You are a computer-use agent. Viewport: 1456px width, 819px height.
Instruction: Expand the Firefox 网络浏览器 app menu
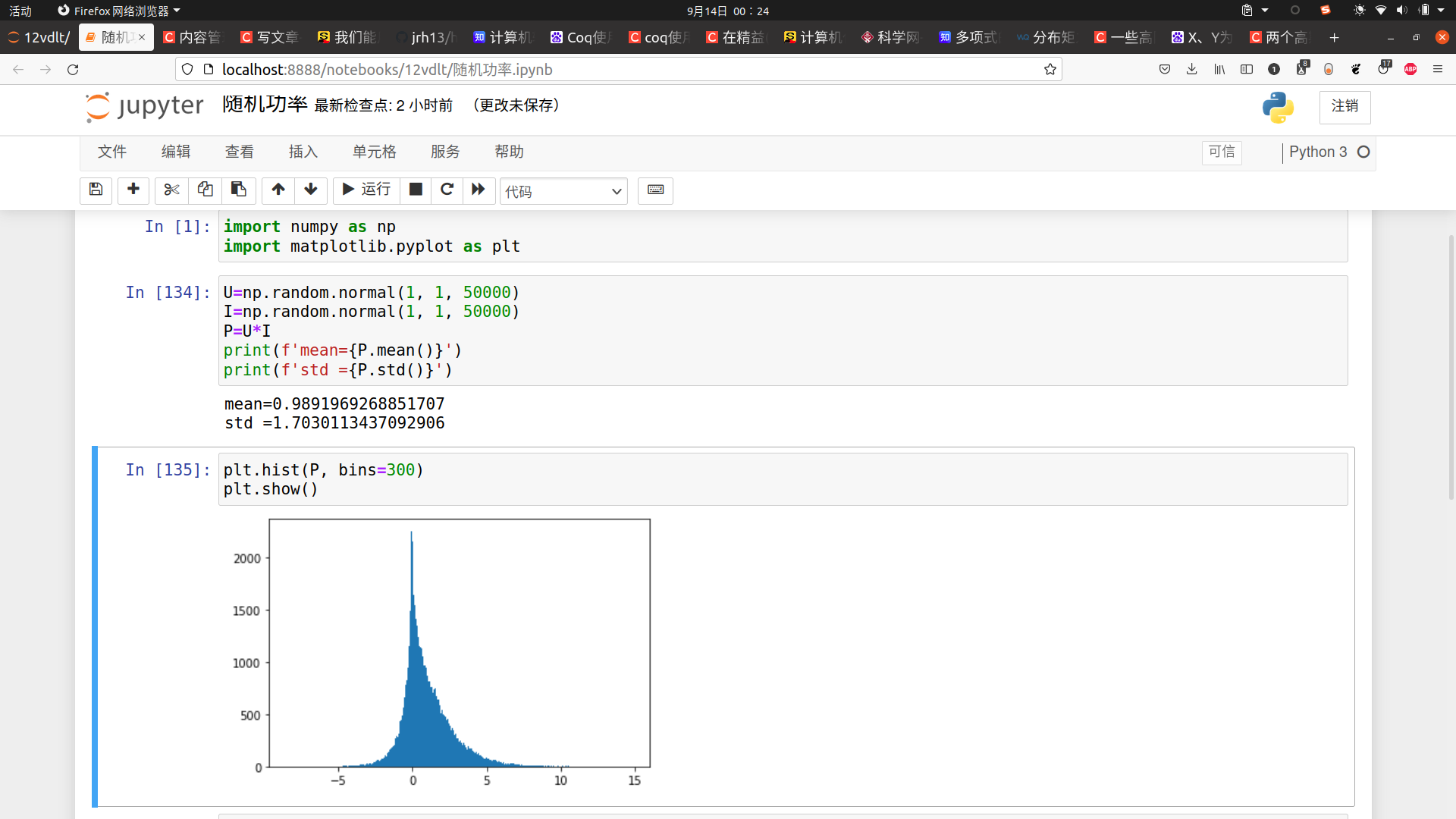pos(120,11)
